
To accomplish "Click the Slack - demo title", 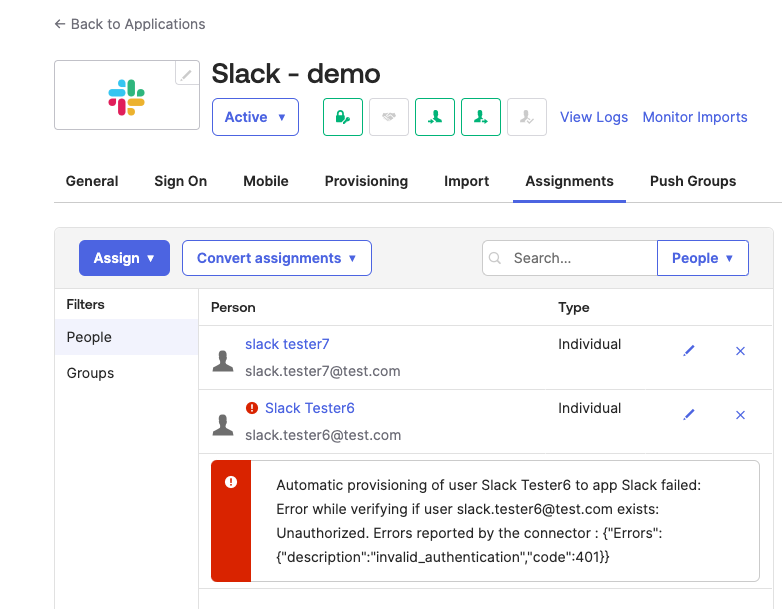I will click(x=296, y=74).
